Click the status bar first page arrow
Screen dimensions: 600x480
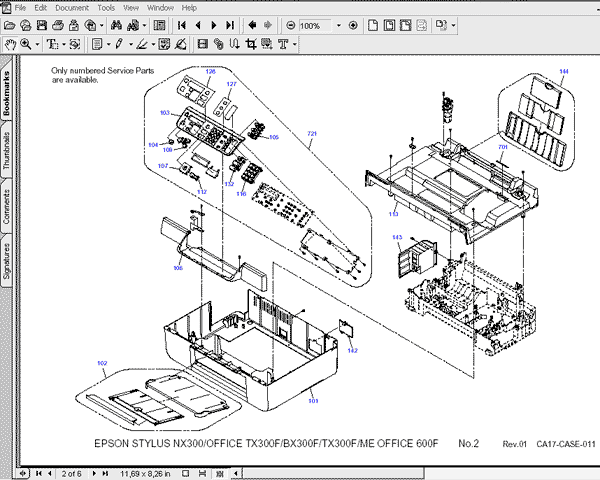pos(39,474)
